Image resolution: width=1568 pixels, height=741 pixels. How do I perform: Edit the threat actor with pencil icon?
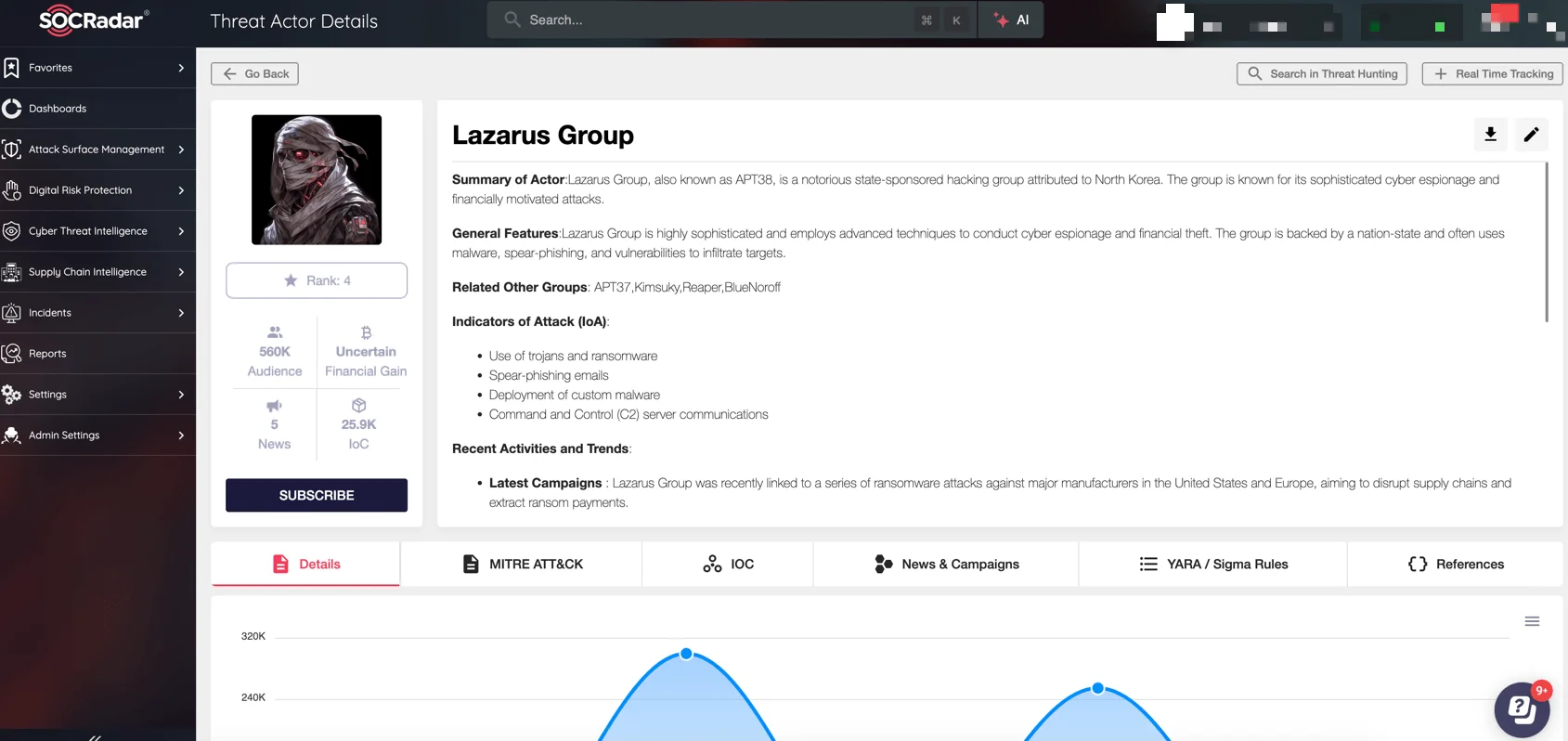coord(1531,135)
